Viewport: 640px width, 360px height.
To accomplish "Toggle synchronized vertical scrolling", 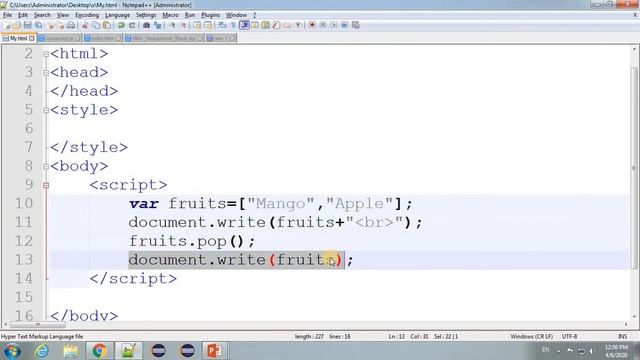I will click(198, 25).
